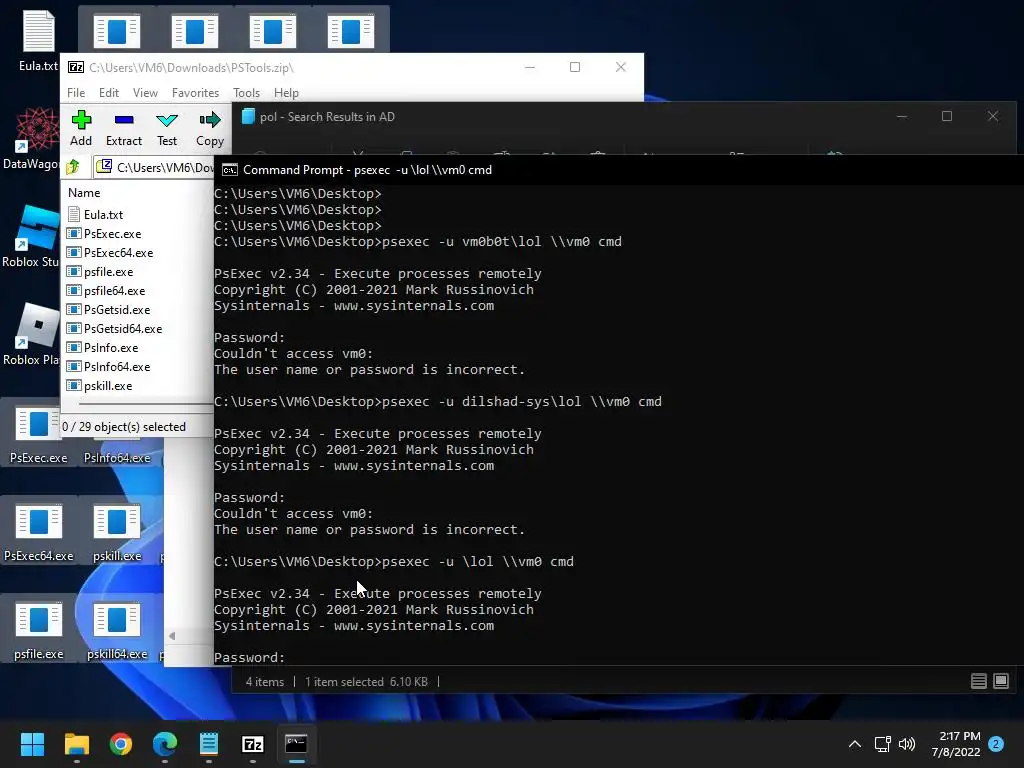Sort 7-Zip list by Name column
Image resolution: width=1024 pixels, height=768 pixels.
[84, 193]
